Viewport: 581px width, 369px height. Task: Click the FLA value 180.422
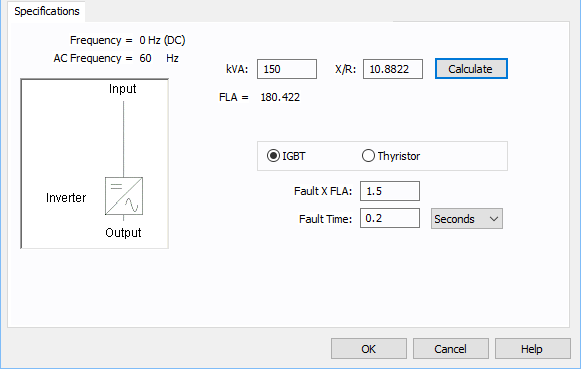[x=280, y=97]
